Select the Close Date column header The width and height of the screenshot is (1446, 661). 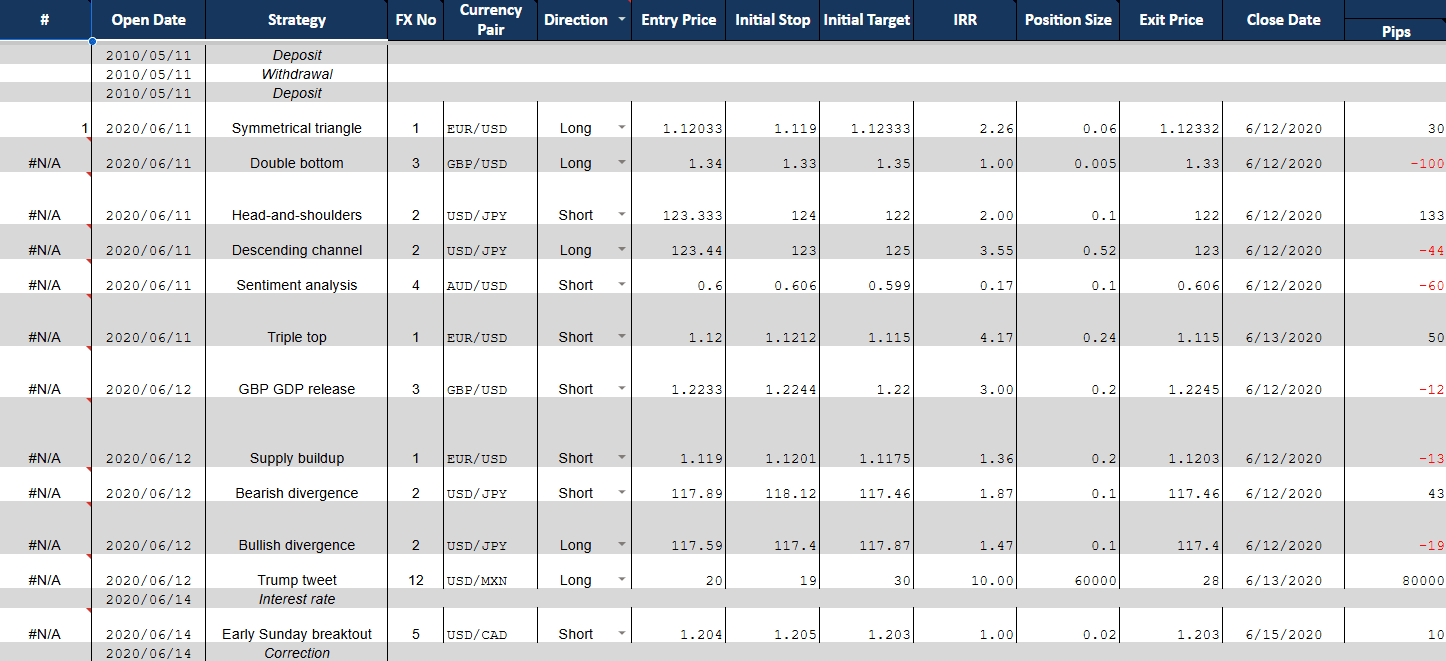click(x=1283, y=20)
